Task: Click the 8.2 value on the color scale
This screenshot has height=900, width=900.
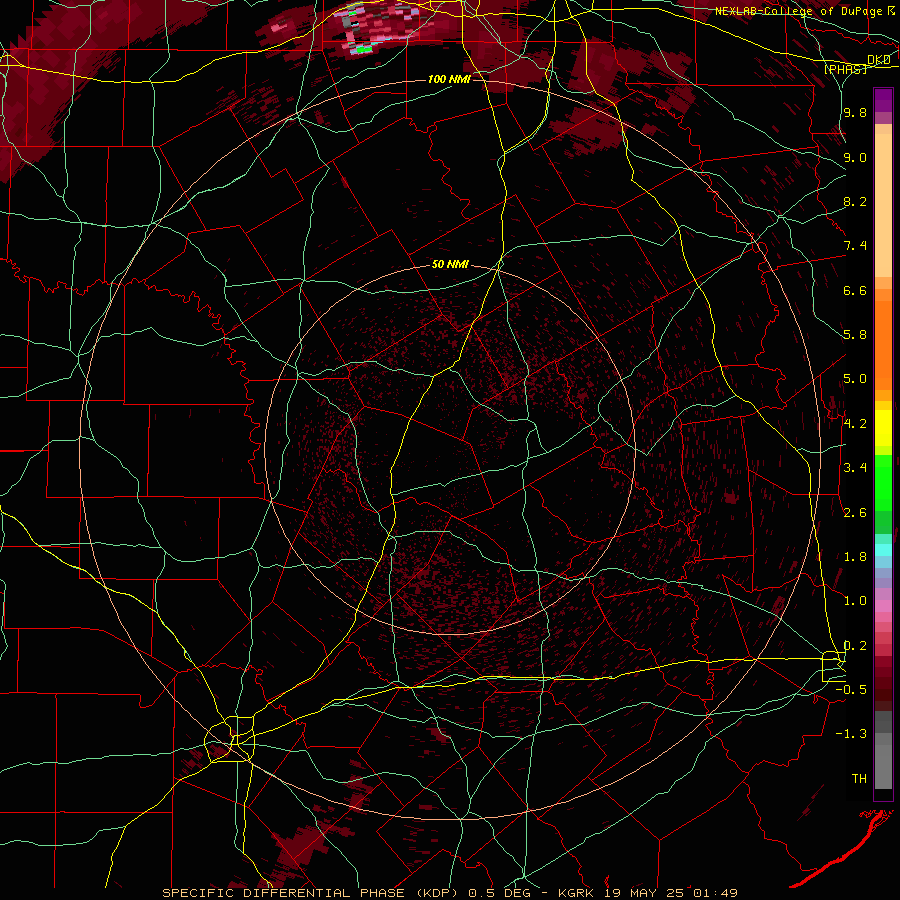Action: click(x=855, y=201)
